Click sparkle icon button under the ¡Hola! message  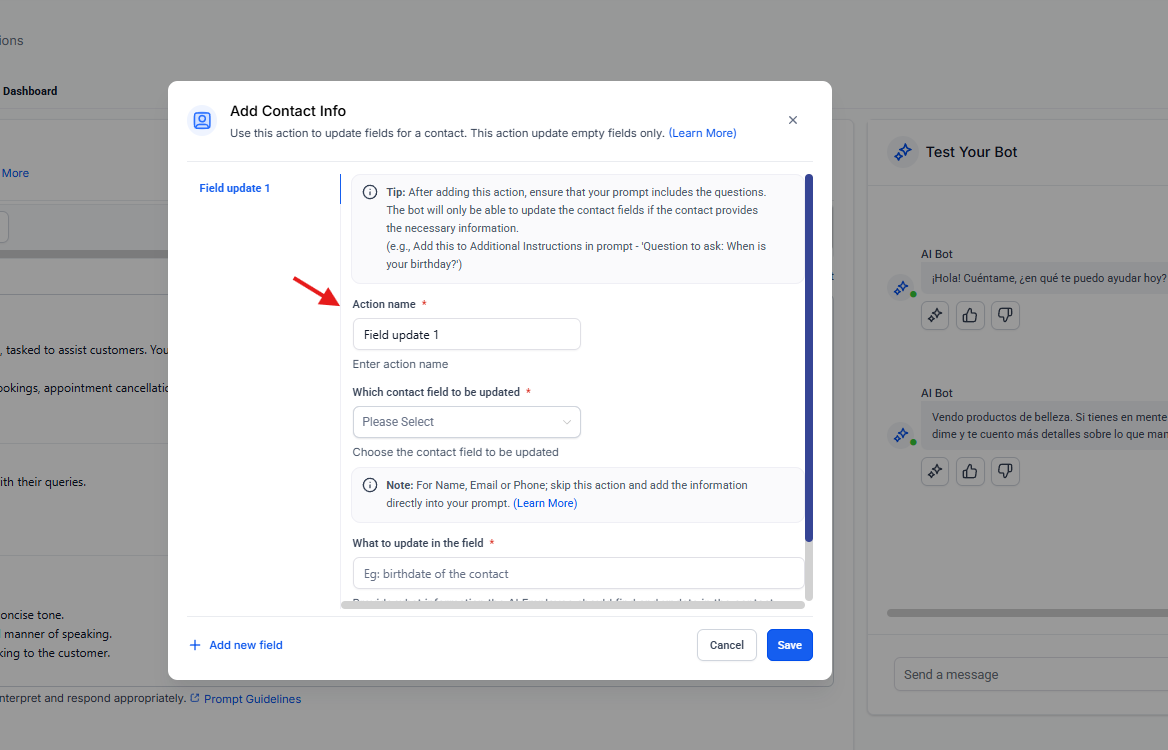pyautogui.click(x=935, y=315)
